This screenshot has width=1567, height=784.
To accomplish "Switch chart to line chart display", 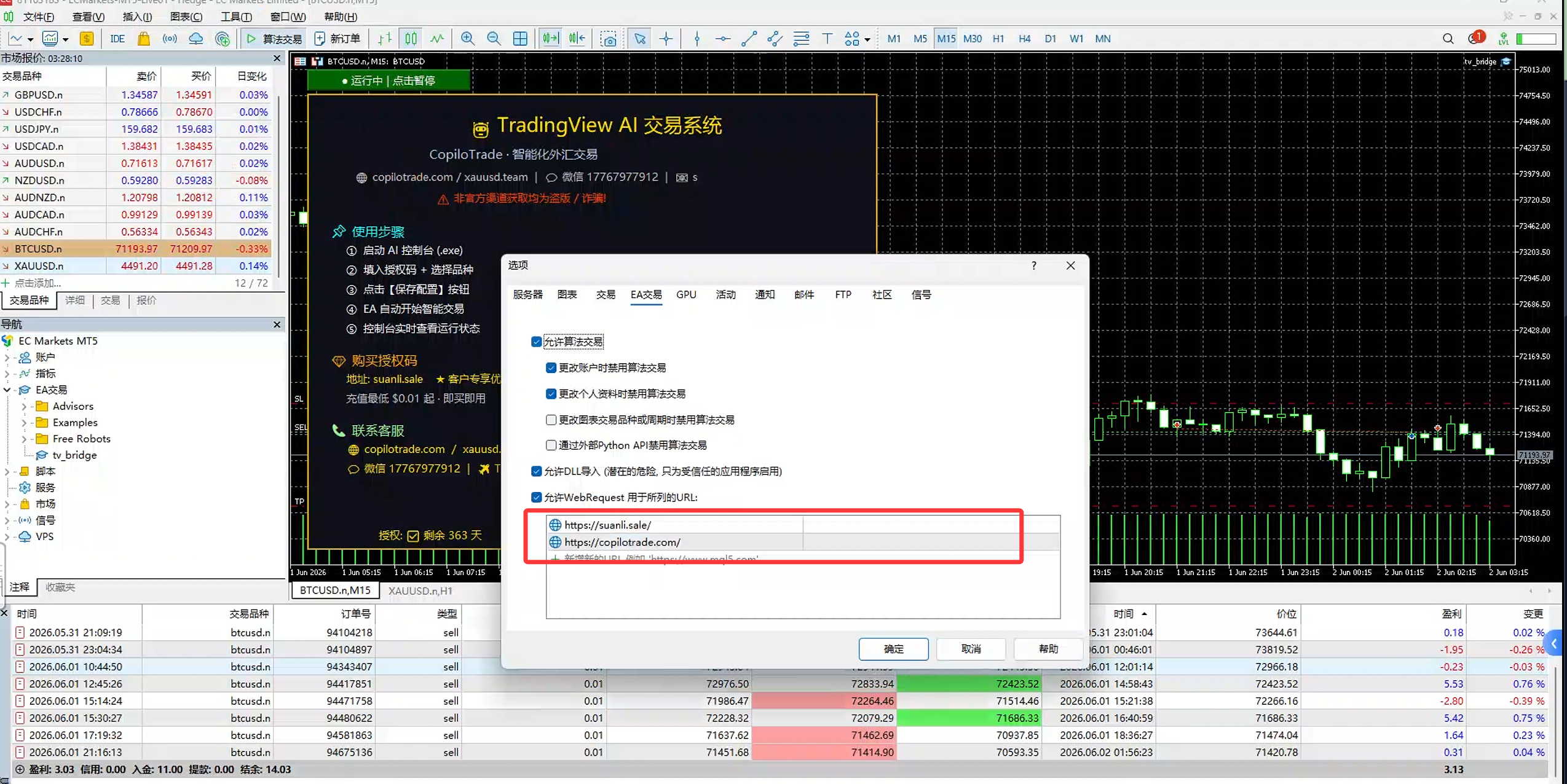I will point(437,39).
